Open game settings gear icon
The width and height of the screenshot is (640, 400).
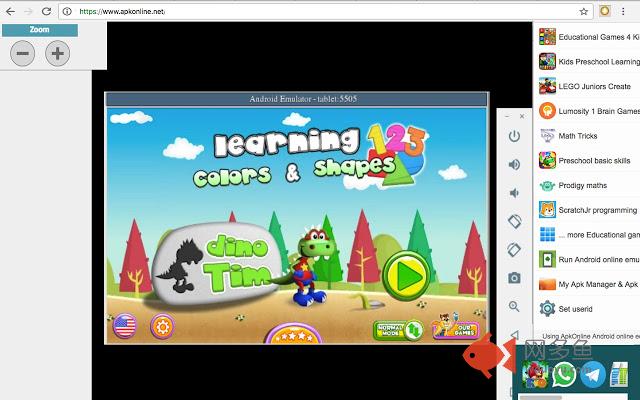click(162, 327)
